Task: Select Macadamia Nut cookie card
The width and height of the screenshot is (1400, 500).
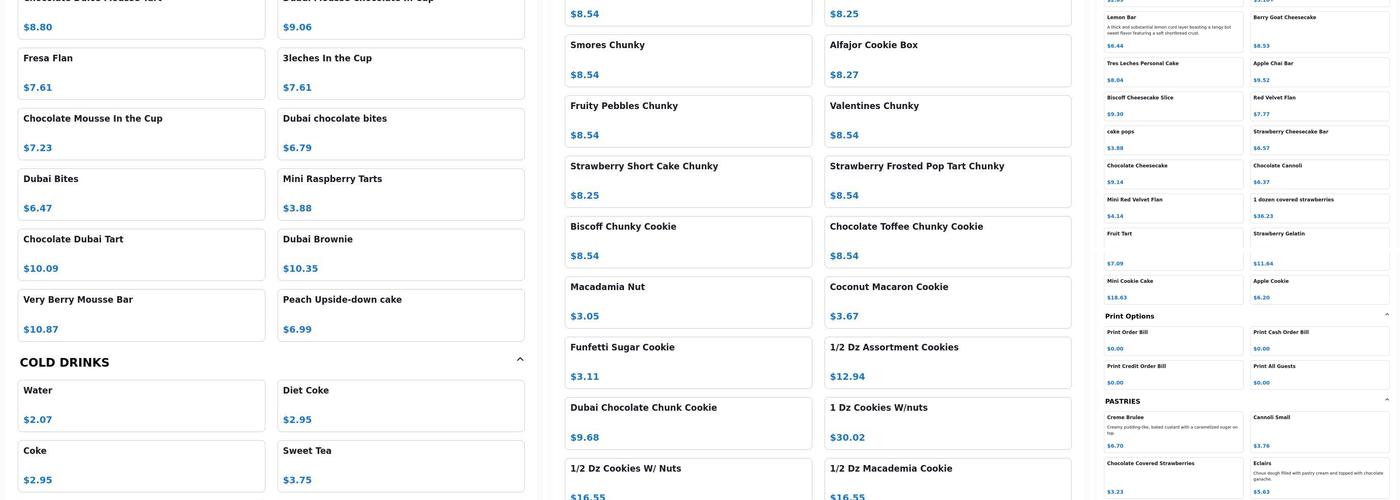Action: (x=688, y=302)
